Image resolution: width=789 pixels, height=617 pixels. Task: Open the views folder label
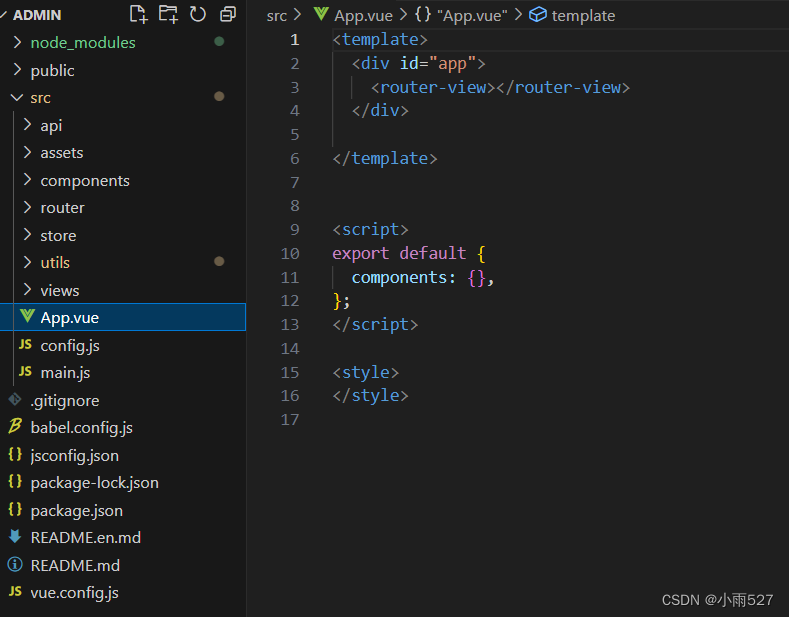coord(60,290)
